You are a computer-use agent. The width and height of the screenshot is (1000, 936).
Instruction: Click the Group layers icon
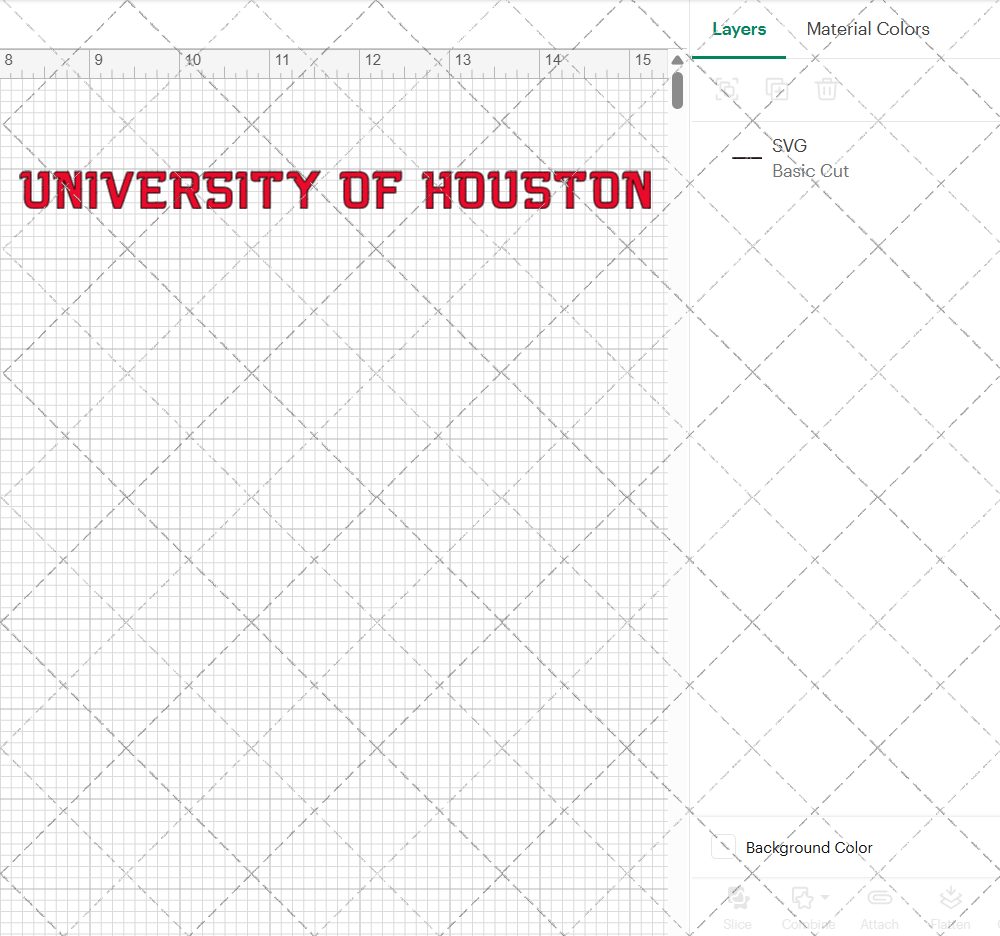pos(726,89)
